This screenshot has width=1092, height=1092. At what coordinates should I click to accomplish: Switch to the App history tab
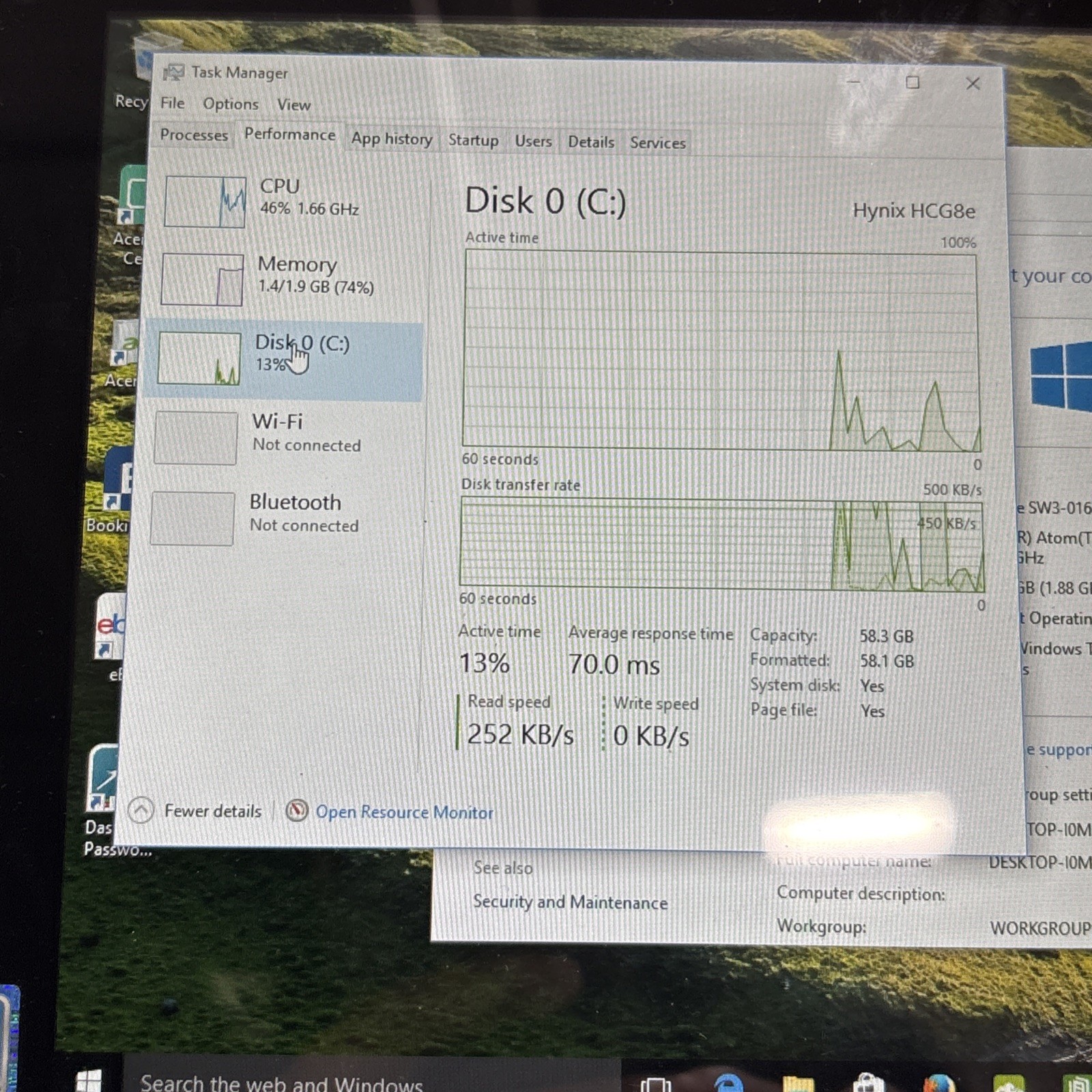coord(392,139)
